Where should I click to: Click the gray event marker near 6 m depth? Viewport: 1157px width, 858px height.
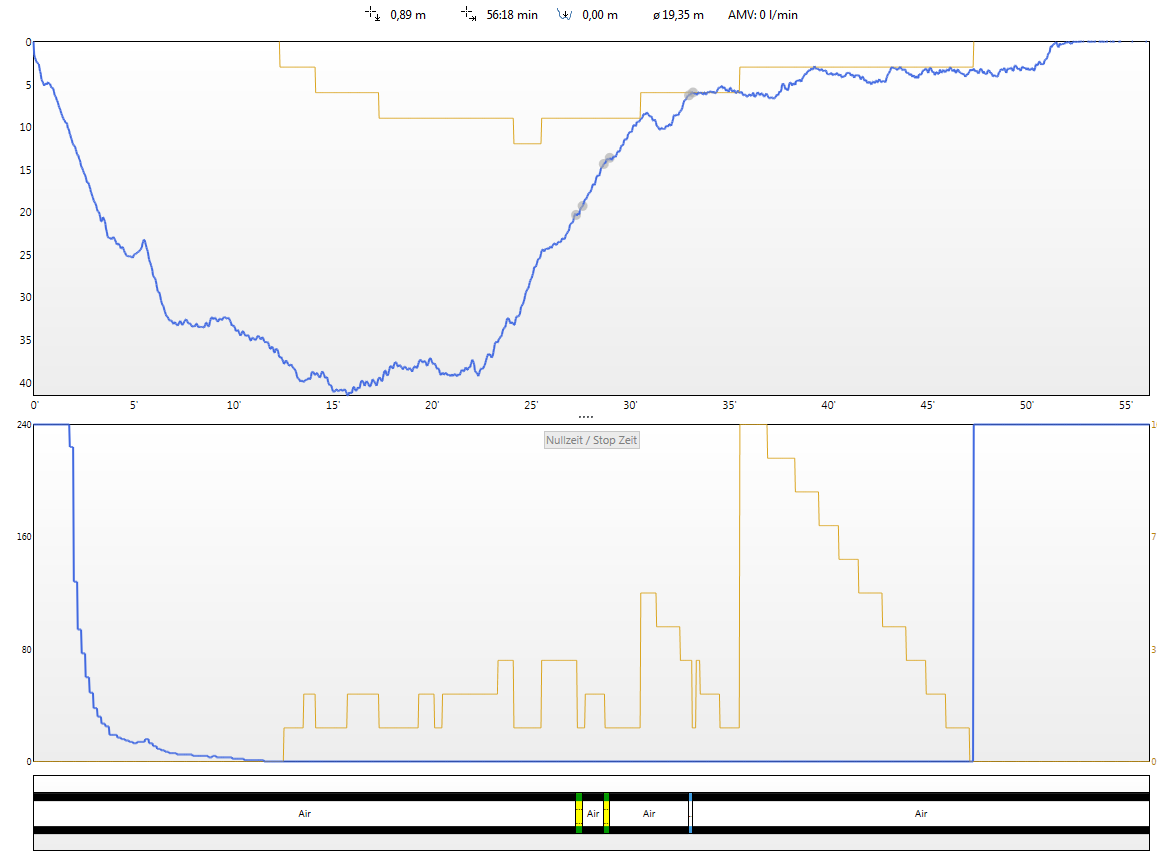click(690, 94)
